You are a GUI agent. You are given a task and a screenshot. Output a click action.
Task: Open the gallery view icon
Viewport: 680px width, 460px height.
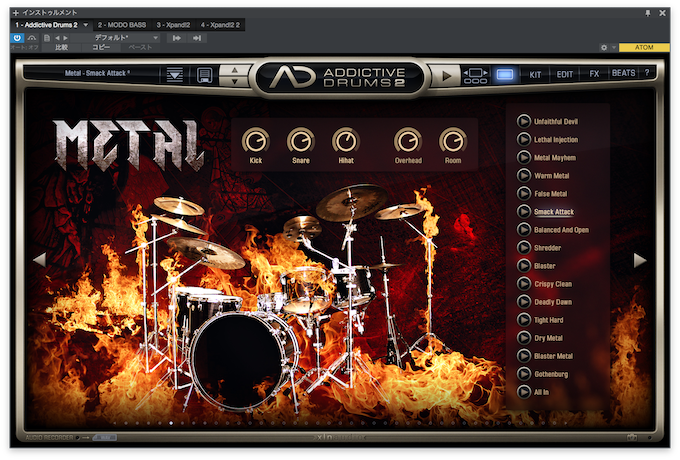pyautogui.click(x=475, y=76)
